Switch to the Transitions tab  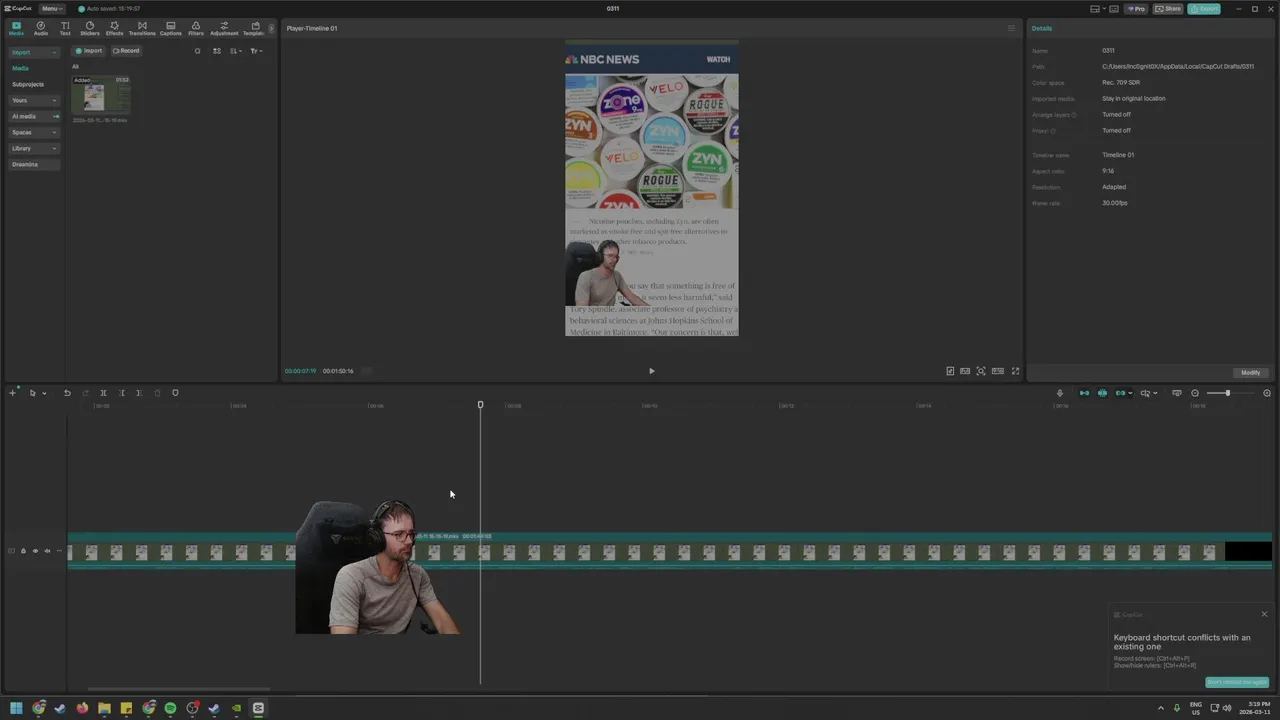tap(142, 28)
